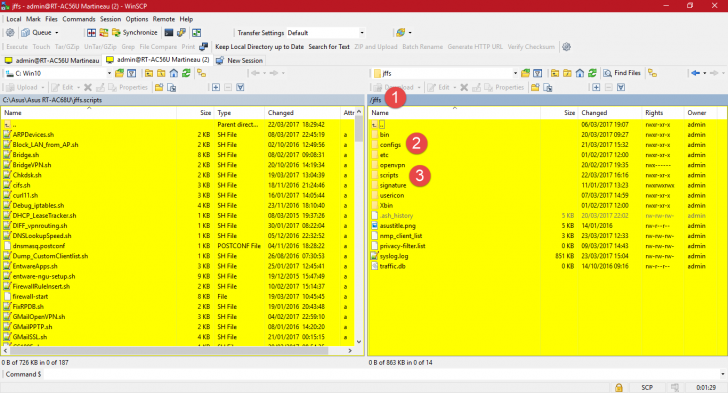Sort remote panel by Rights column

tap(663, 113)
